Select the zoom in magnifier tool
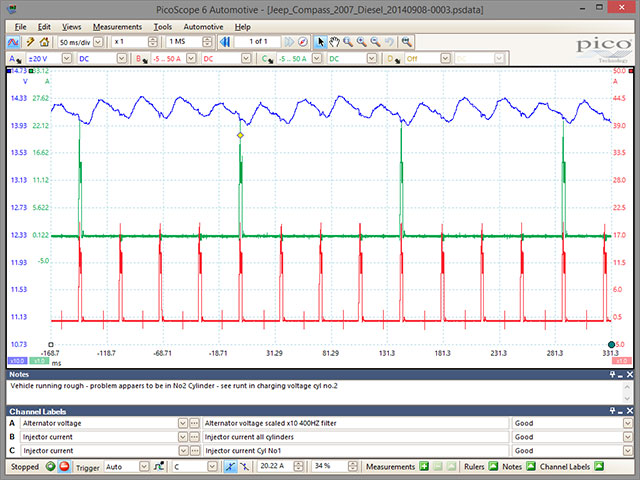 [362, 42]
